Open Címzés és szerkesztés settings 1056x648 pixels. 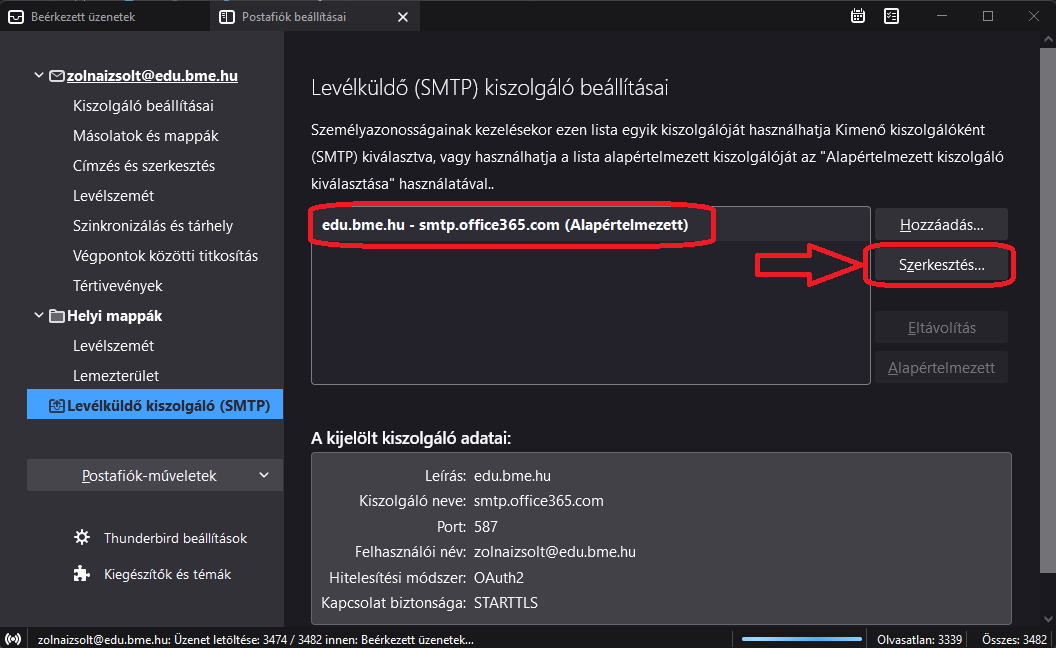point(143,166)
